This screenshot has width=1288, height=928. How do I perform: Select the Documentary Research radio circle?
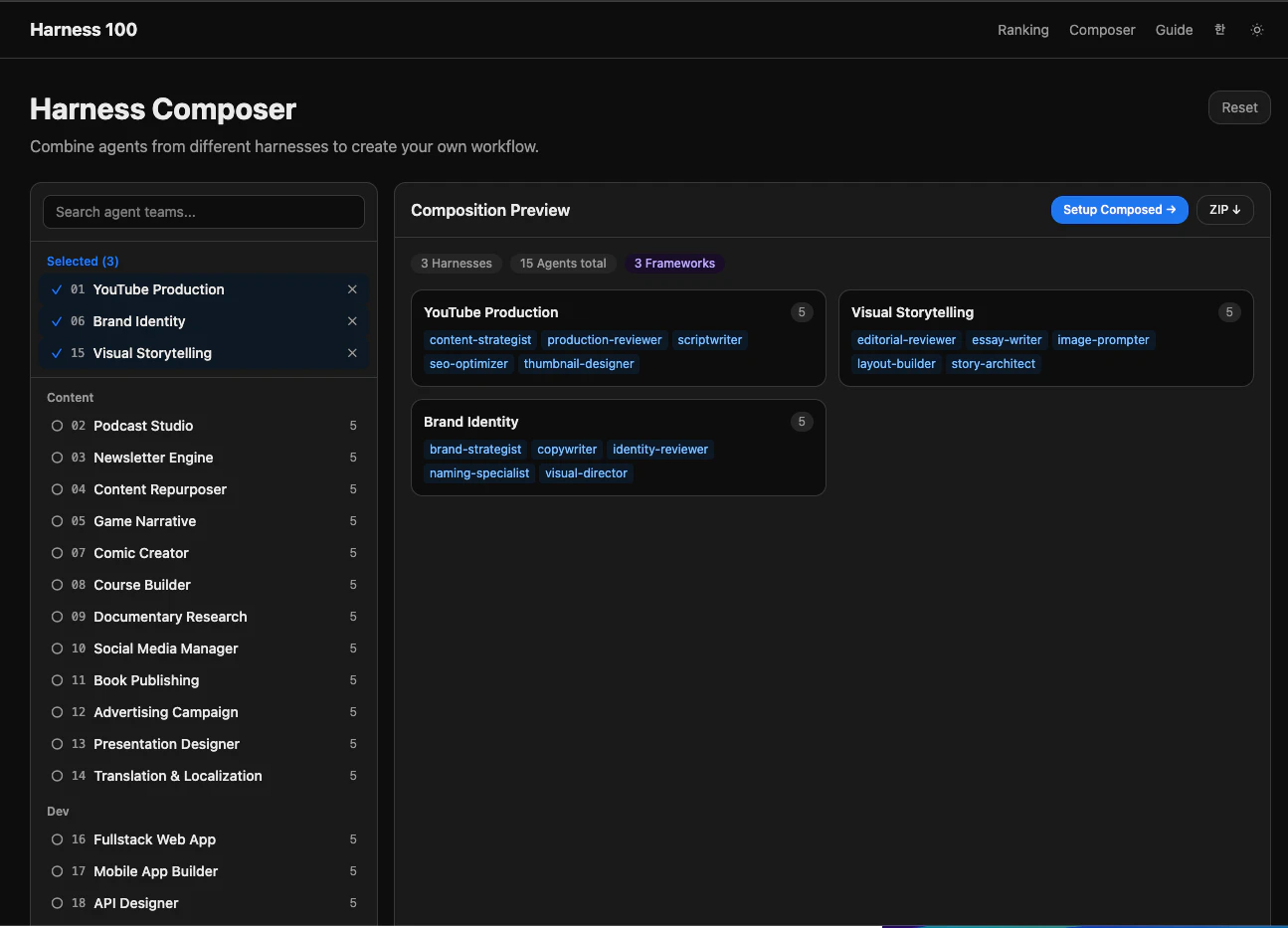[57, 617]
